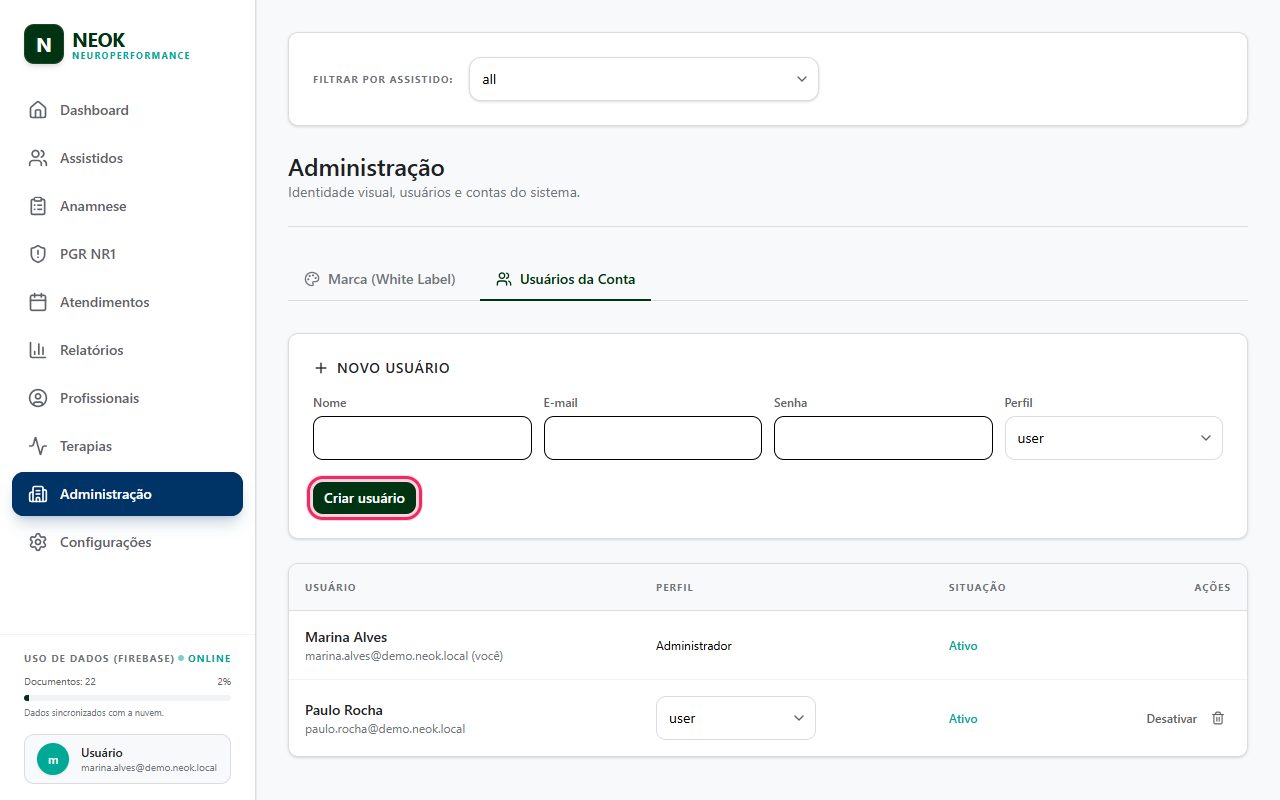
Task: Click the Configurações gear icon
Action: (x=38, y=542)
